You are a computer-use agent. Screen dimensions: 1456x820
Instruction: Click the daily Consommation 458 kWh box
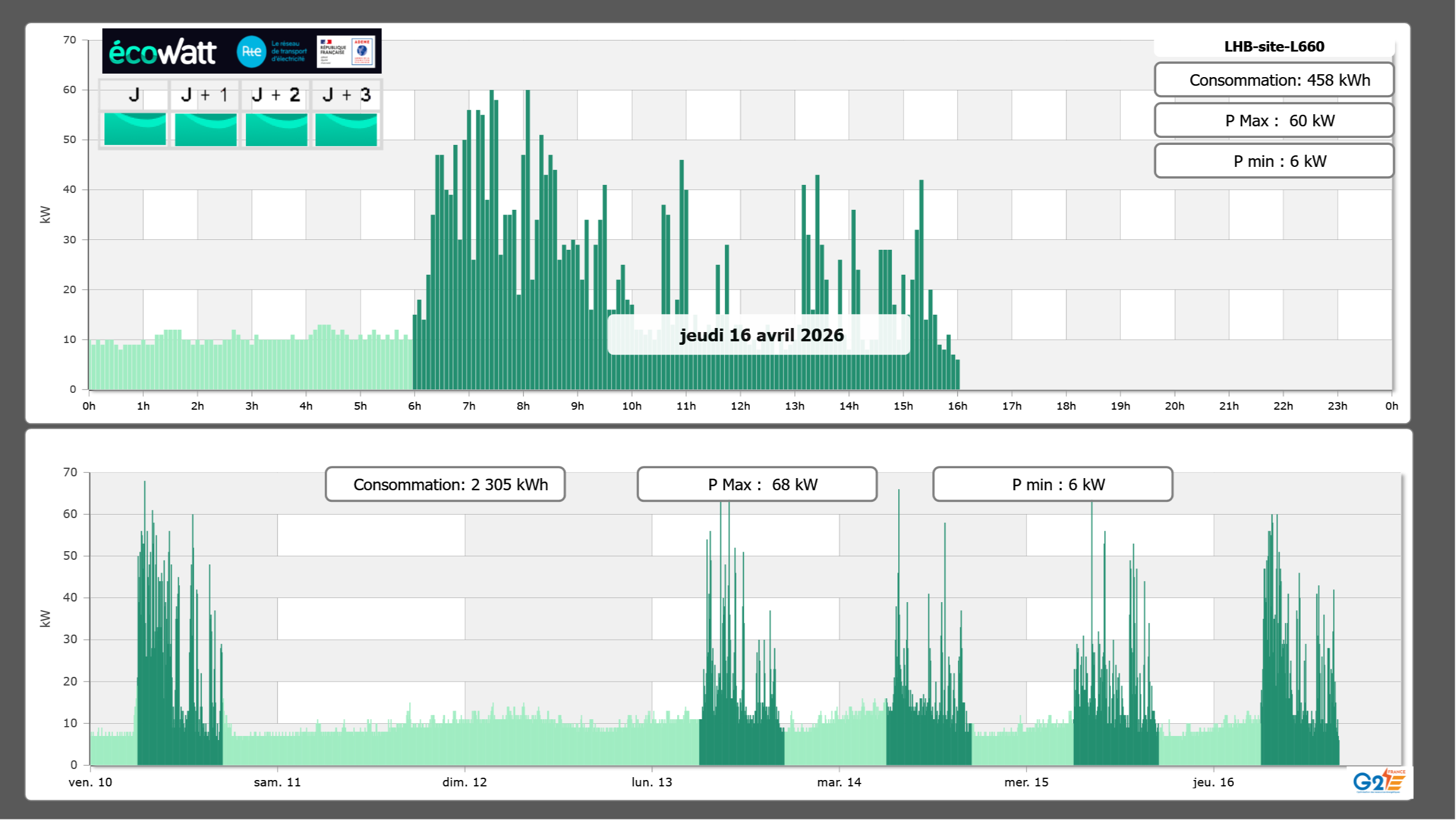tap(1274, 80)
